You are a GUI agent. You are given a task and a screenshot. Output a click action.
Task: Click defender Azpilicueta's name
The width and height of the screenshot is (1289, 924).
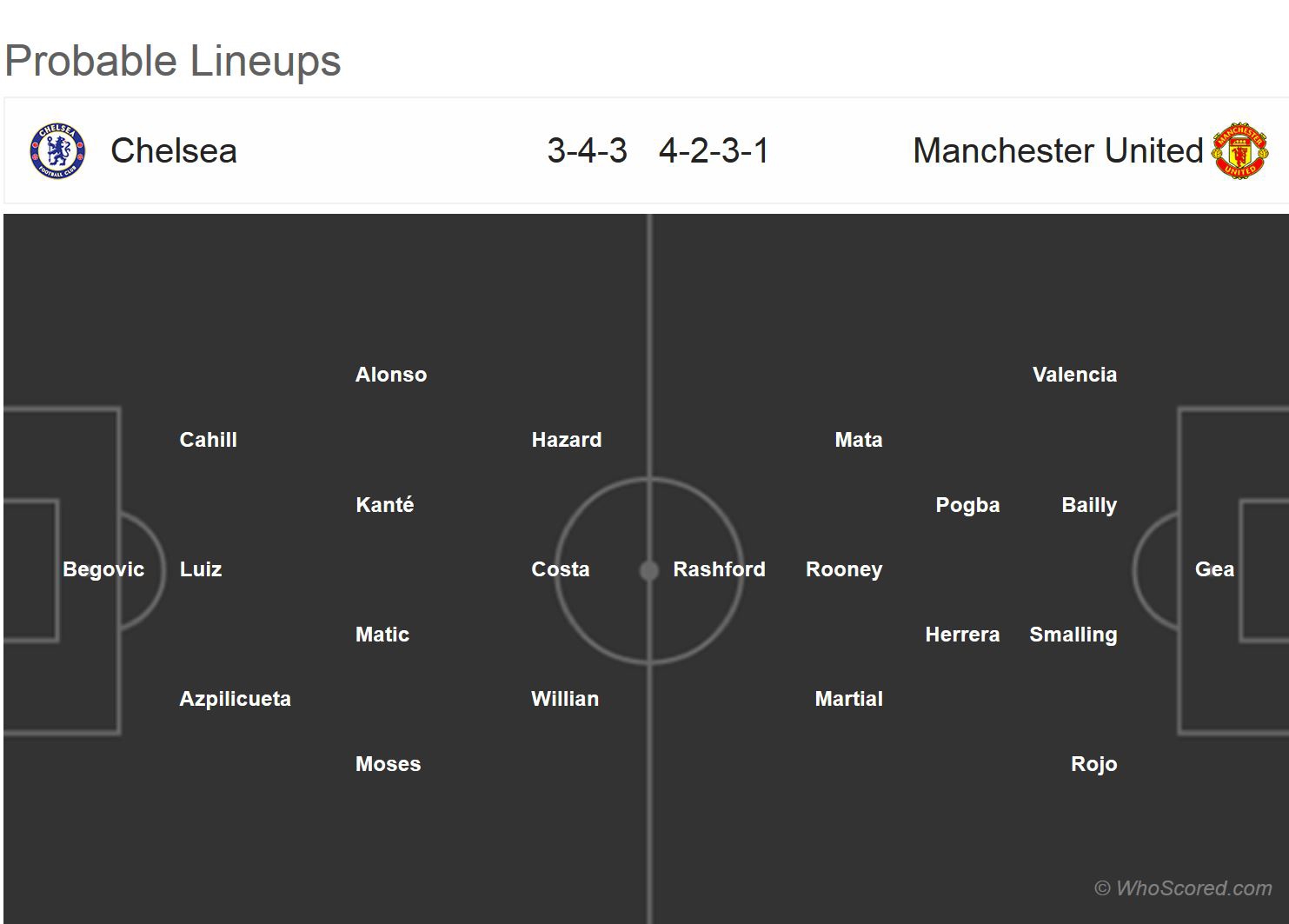tap(235, 699)
